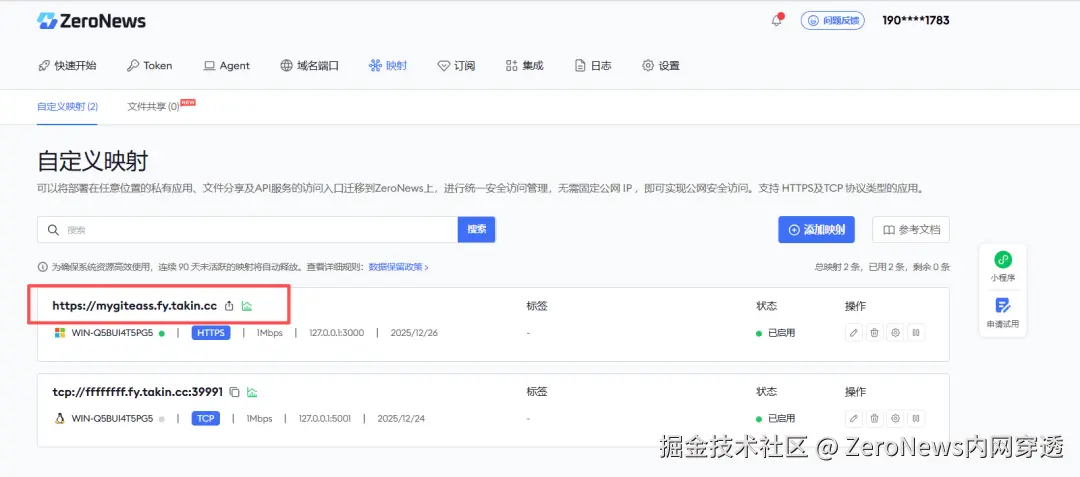Open the Token navigation item
Image resolution: width=1080 pixels, height=477 pixels.
pyautogui.click(x=149, y=65)
